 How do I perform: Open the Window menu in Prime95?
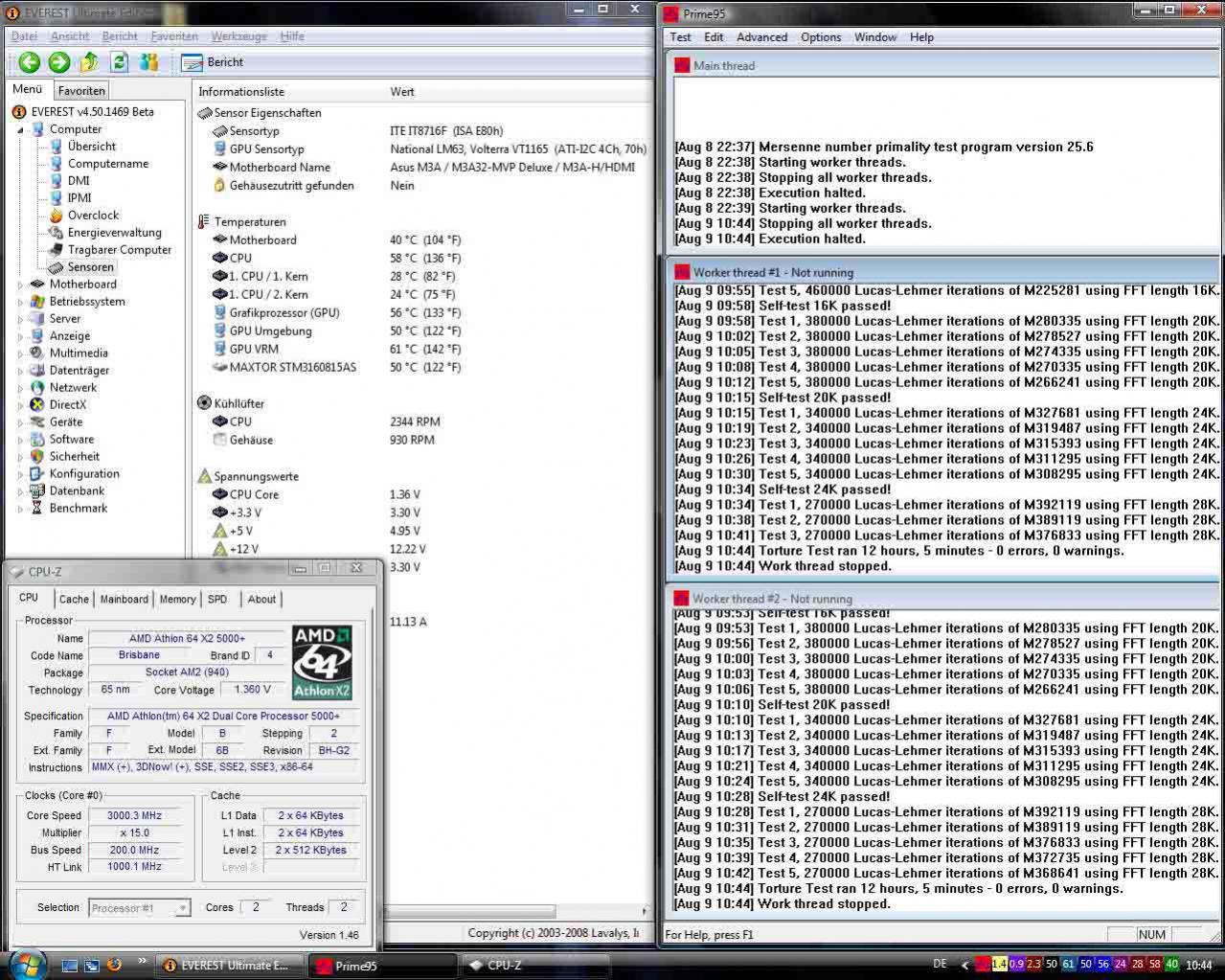coord(875,37)
